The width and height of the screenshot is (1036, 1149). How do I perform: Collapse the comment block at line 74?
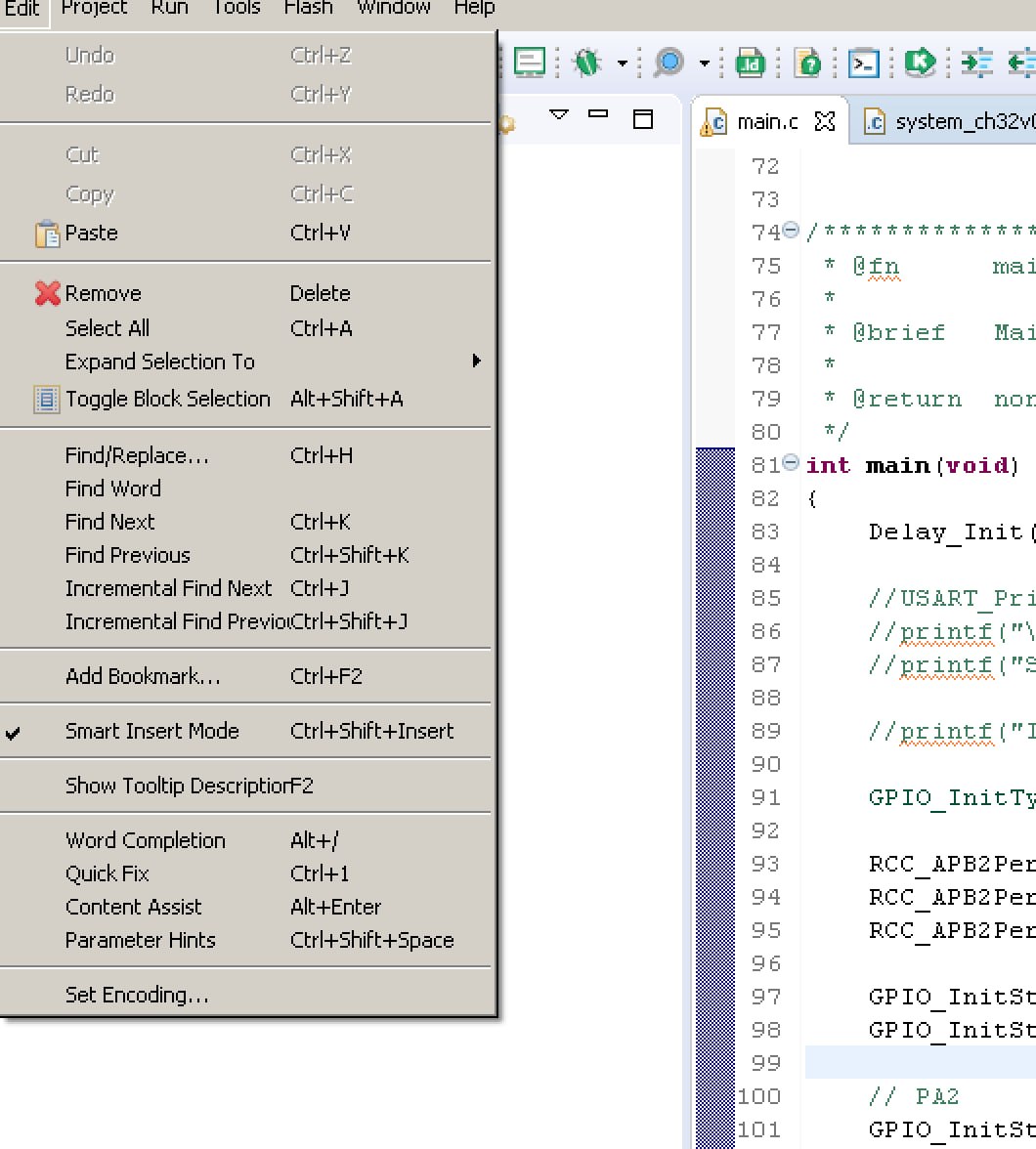point(790,231)
